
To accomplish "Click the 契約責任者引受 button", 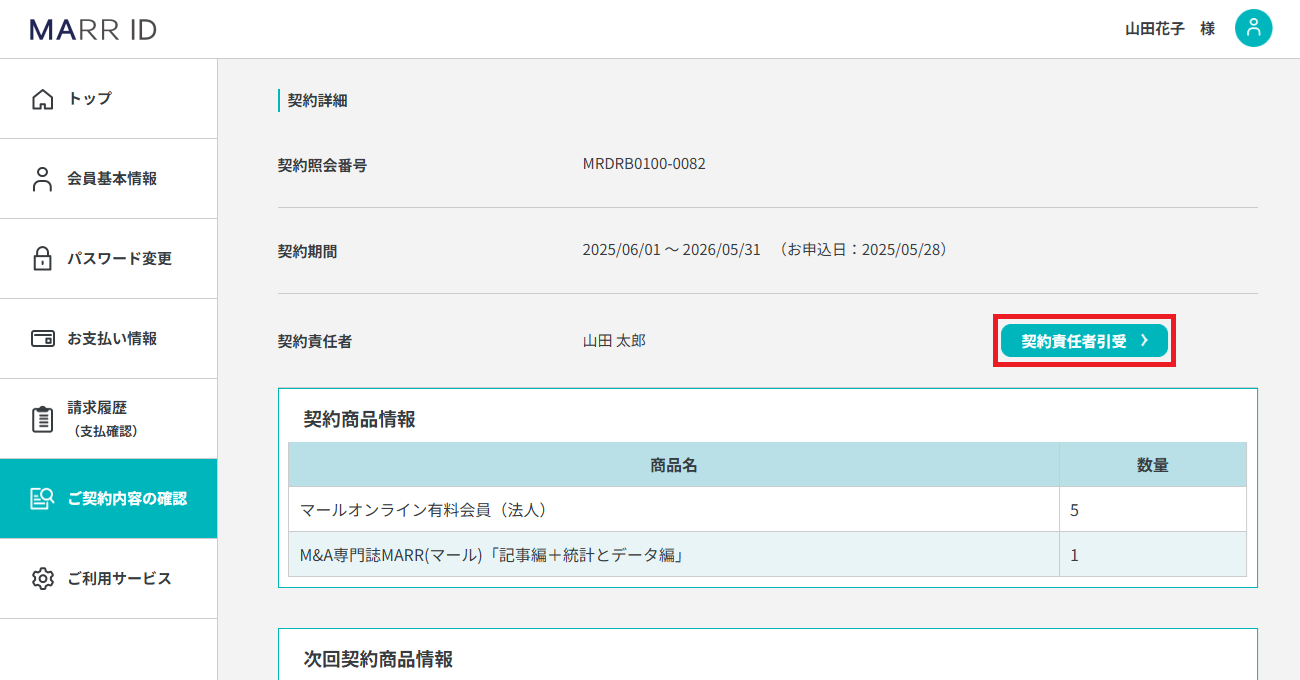I will tap(1084, 341).
